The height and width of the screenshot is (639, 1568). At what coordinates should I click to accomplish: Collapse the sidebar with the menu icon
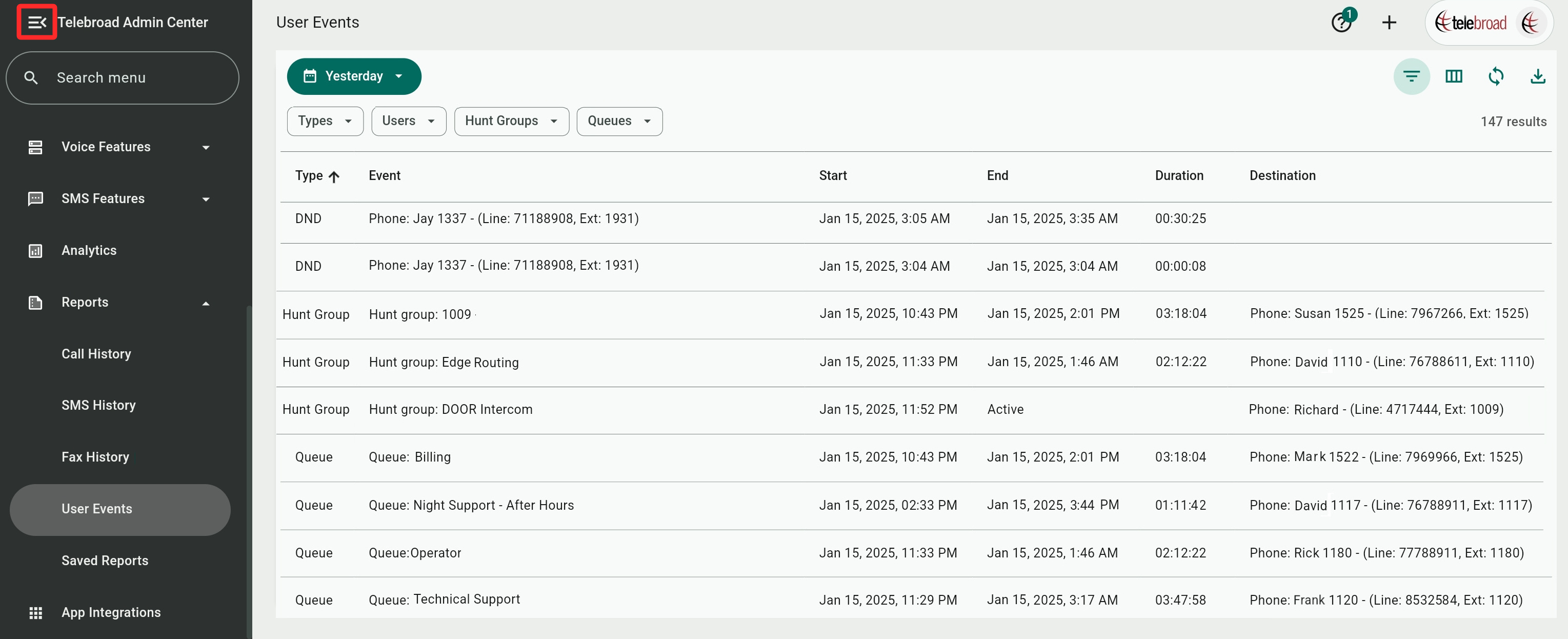36,23
